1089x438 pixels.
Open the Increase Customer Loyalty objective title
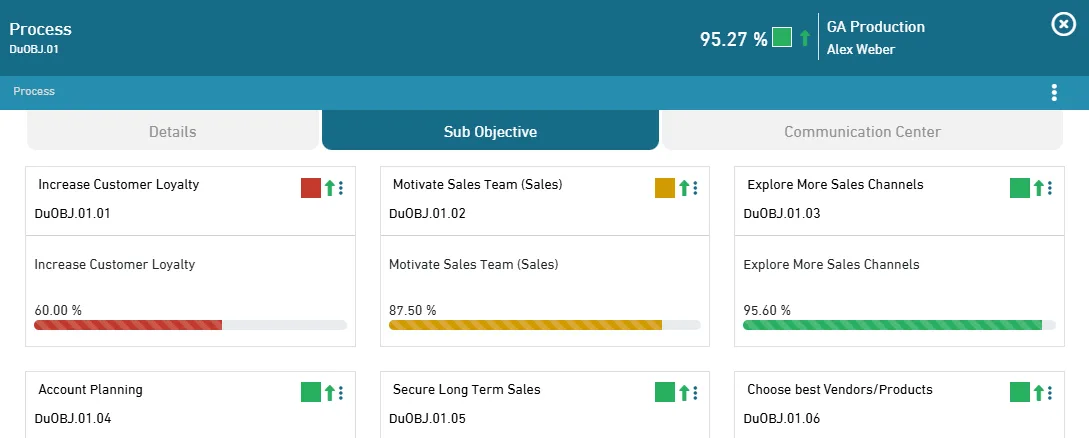(118, 184)
